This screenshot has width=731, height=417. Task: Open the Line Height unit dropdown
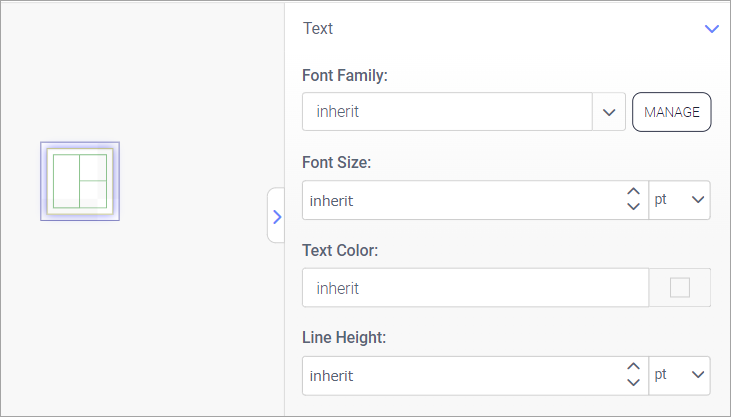tap(680, 376)
